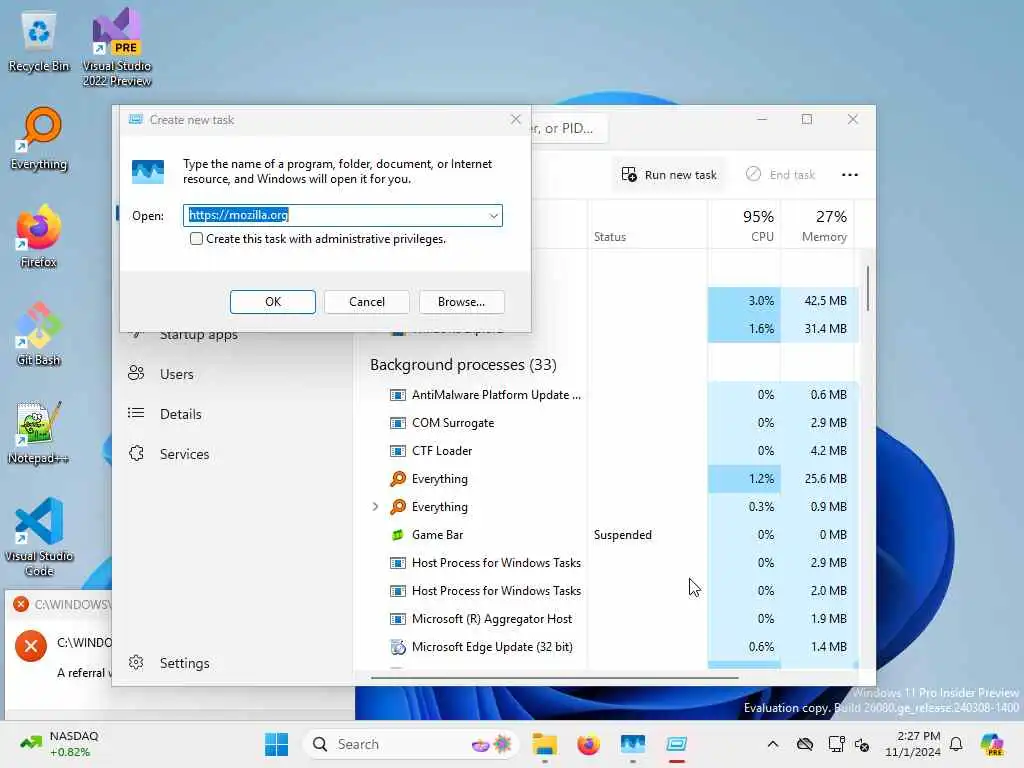Screen dimensions: 1024x768
Task: Select Startup apps in Task Manager sidebar
Action: (199, 334)
